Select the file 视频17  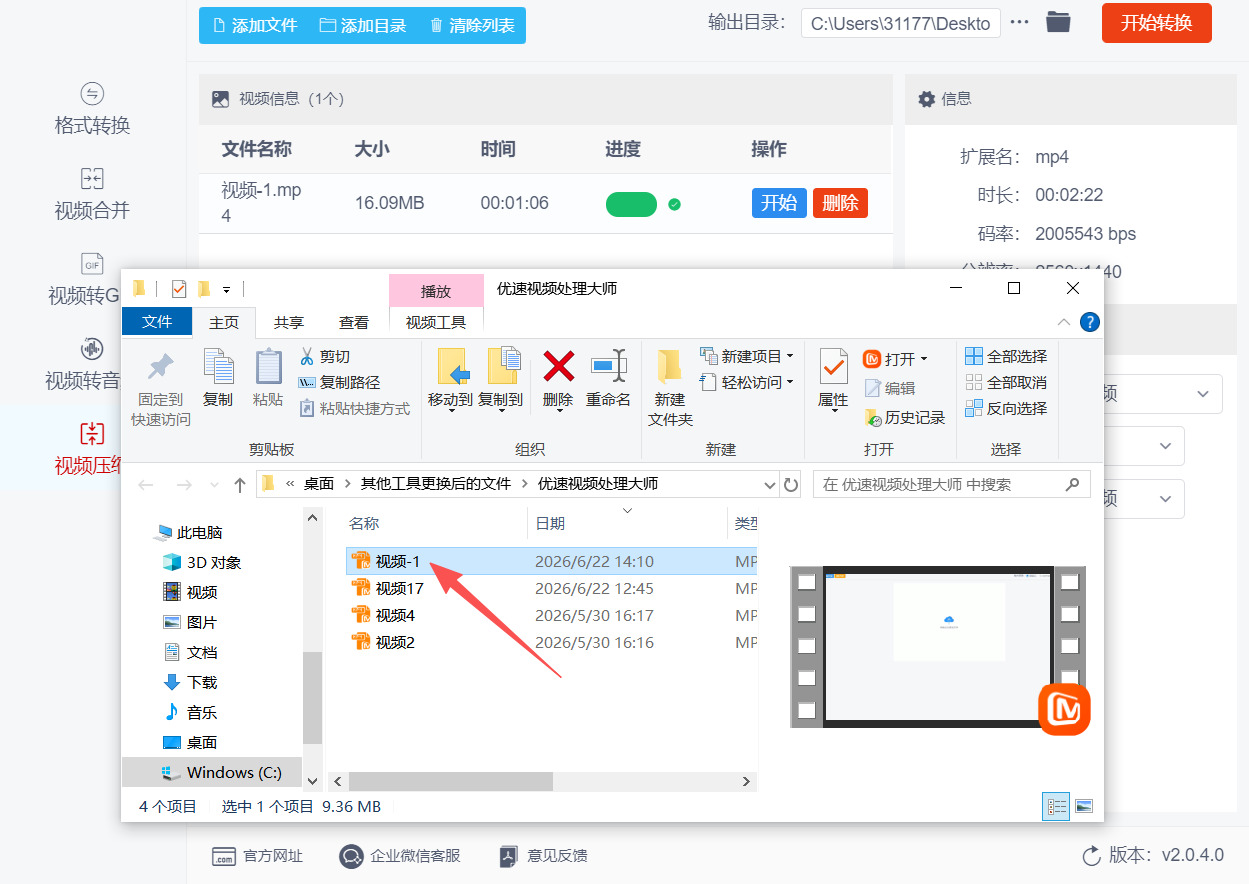[400, 588]
